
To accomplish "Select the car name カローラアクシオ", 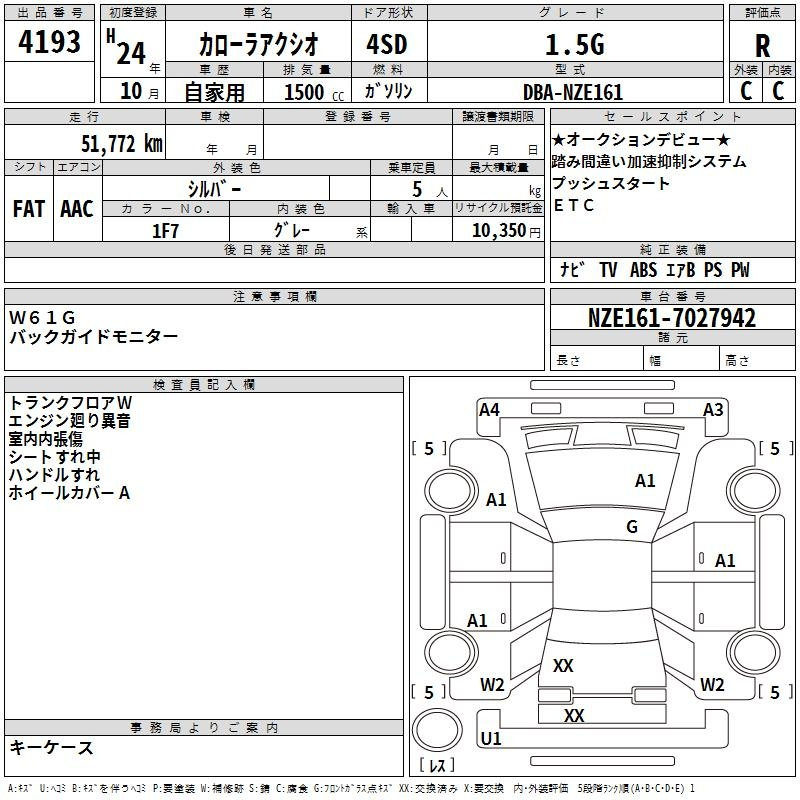I will (258, 45).
